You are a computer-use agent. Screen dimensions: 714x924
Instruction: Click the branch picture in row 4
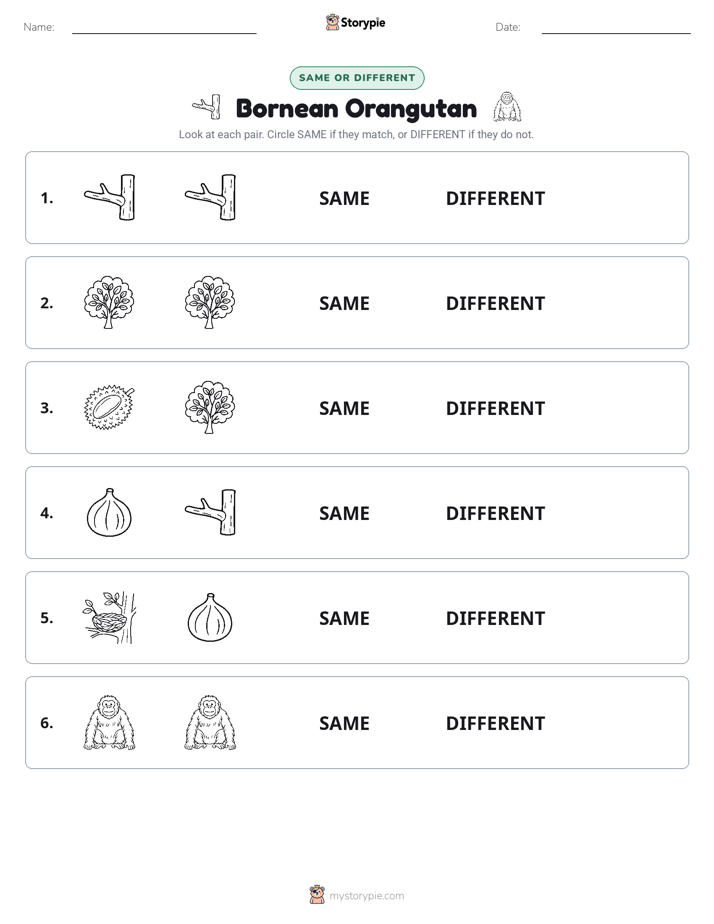point(210,512)
